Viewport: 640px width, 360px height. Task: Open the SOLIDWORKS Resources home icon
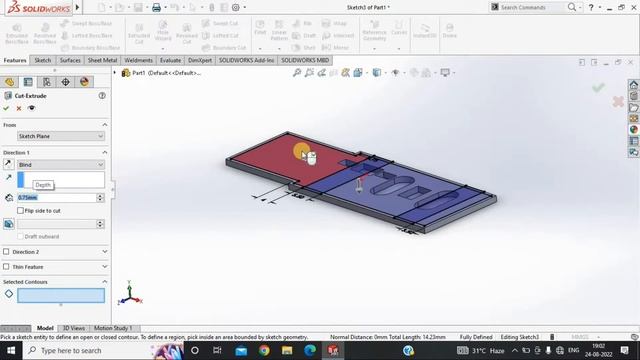pyautogui.click(x=633, y=85)
